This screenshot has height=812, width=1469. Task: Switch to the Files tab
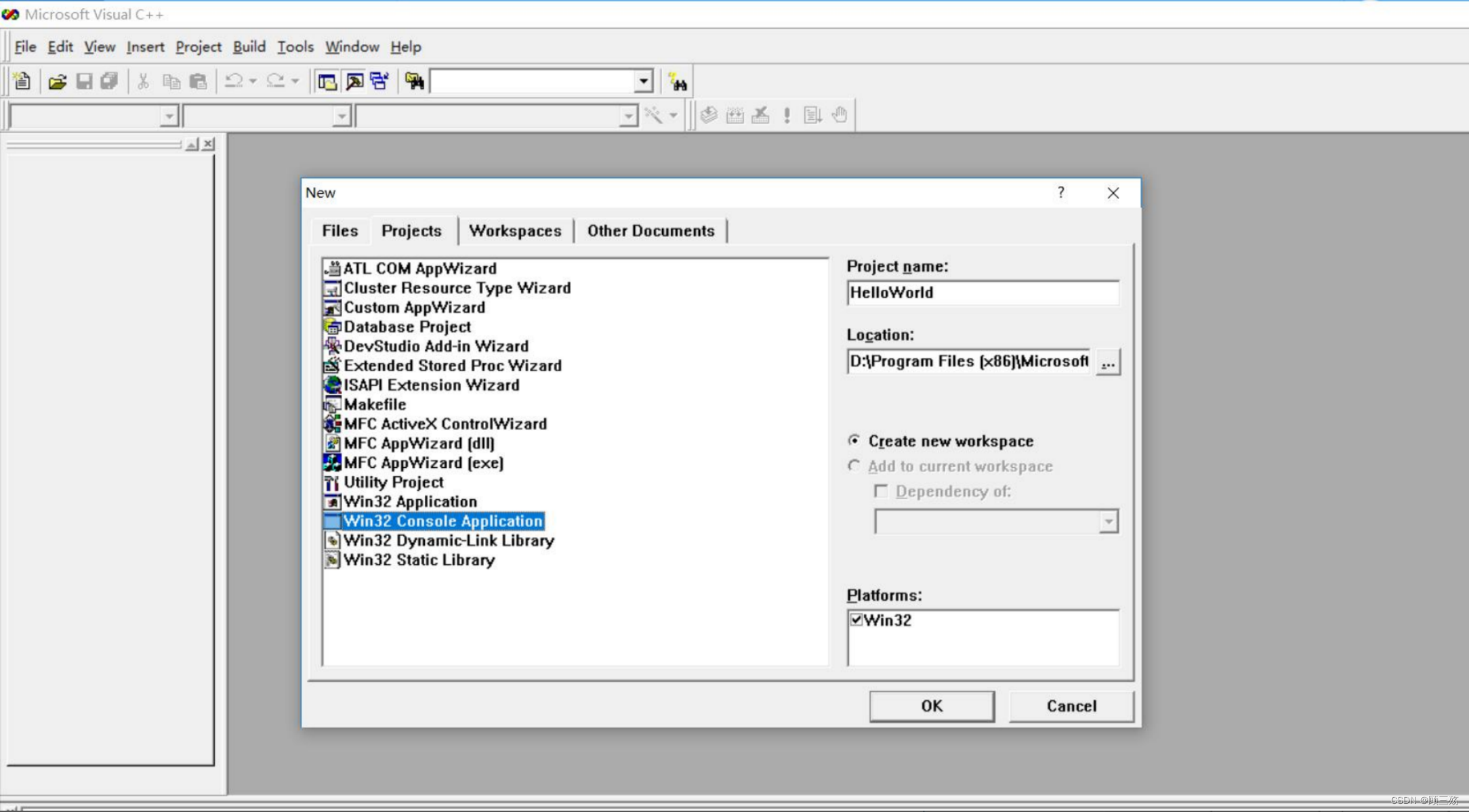[339, 231]
